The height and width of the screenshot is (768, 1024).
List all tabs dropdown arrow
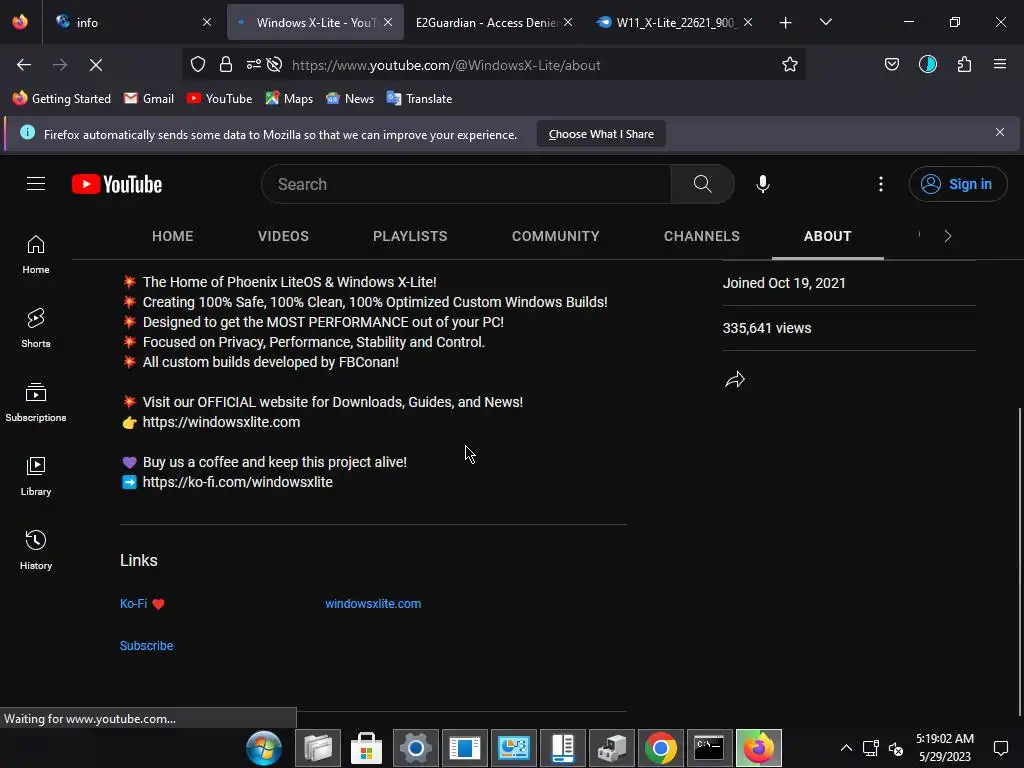click(825, 22)
